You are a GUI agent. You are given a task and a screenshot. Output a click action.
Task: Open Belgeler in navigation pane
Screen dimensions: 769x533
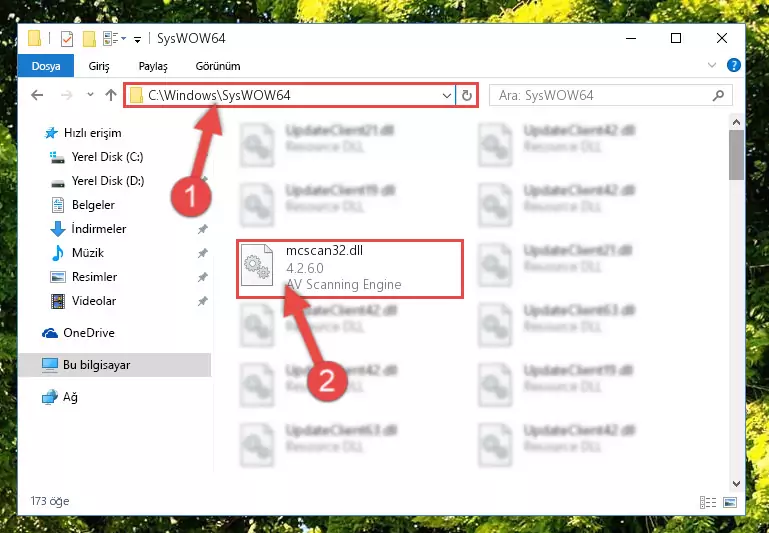[x=83, y=205]
